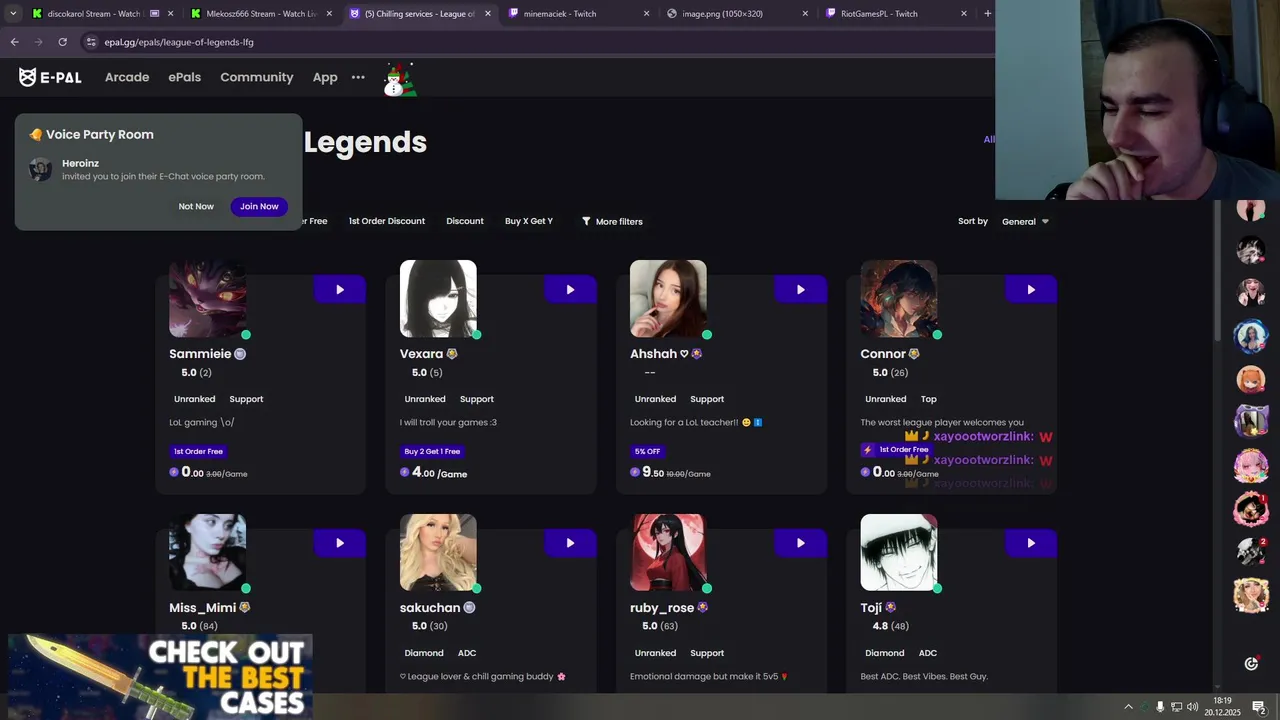Open the App menu item

pyautogui.click(x=325, y=77)
